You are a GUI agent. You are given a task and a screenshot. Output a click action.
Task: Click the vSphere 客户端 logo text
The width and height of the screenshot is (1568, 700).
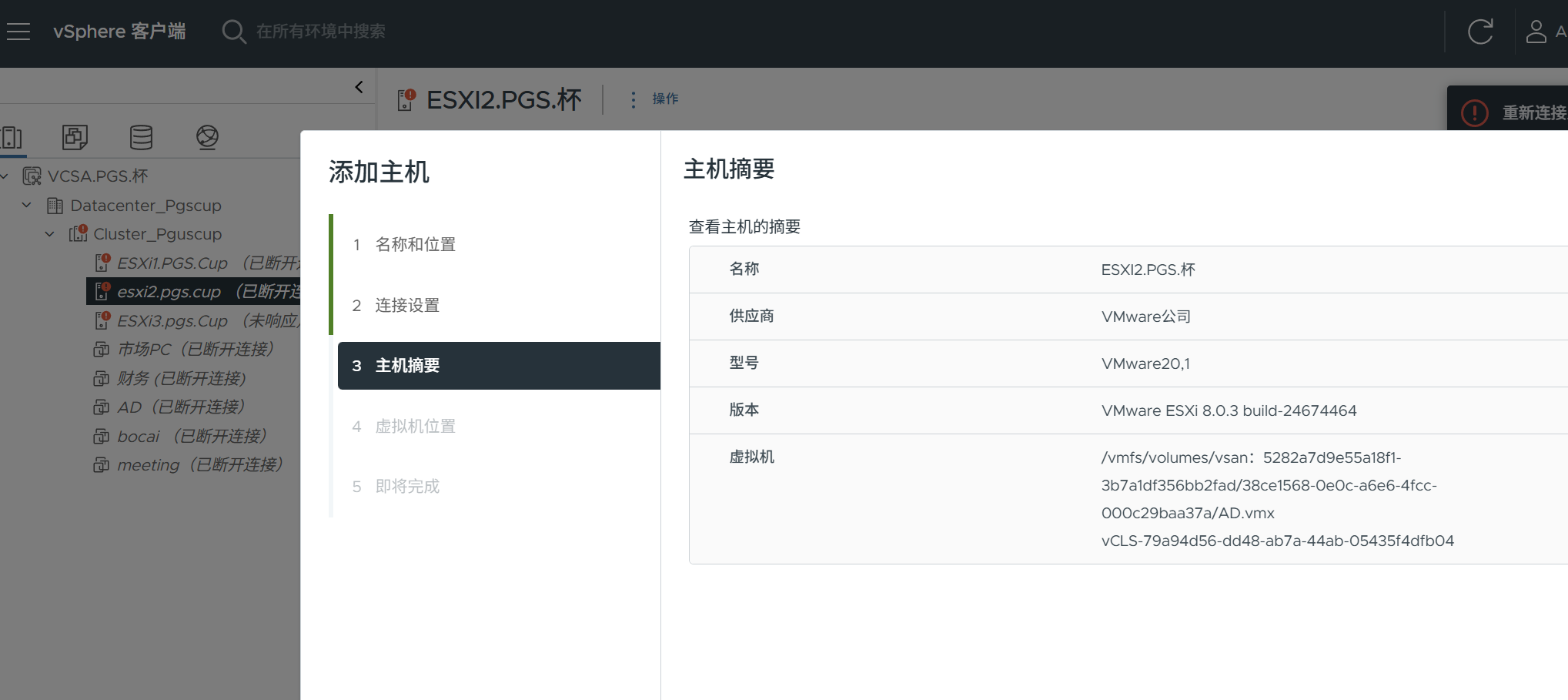pos(119,32)
